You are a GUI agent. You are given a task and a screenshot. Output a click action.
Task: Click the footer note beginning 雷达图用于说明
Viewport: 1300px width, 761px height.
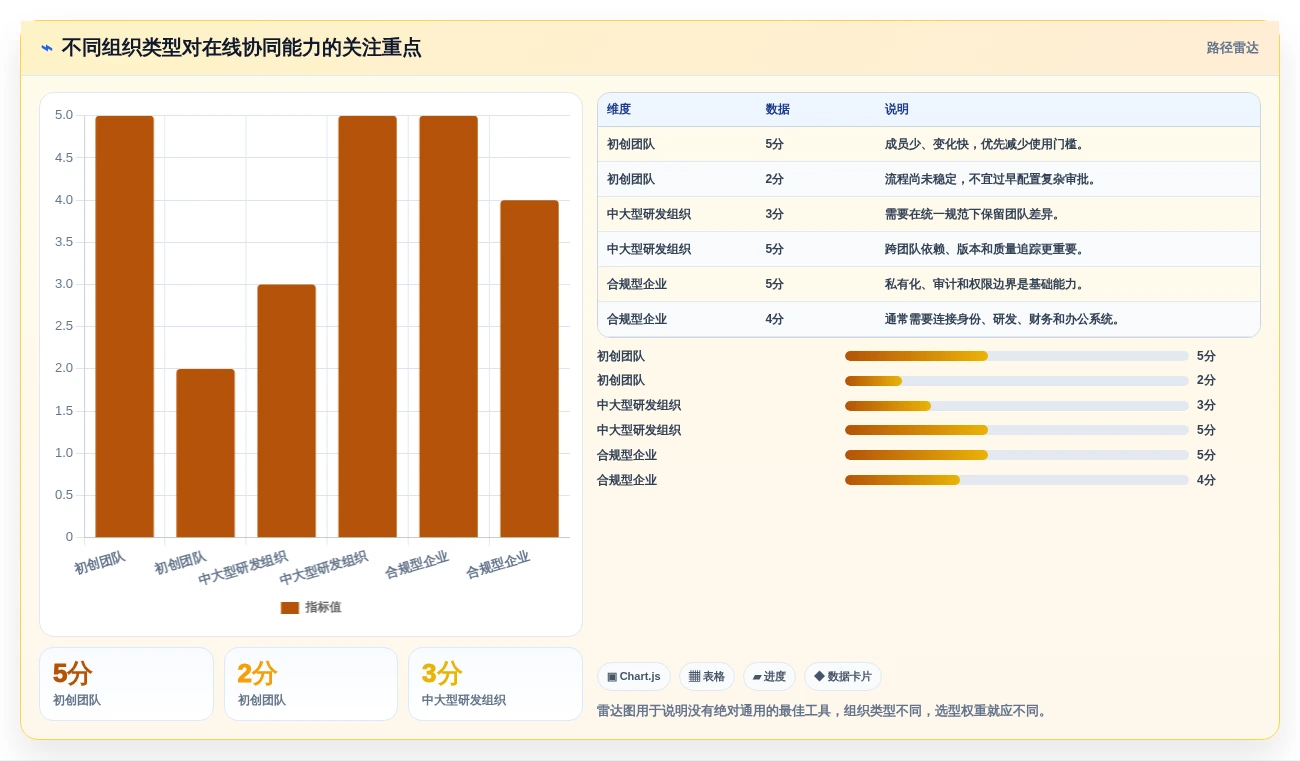(x=824, y=711)
